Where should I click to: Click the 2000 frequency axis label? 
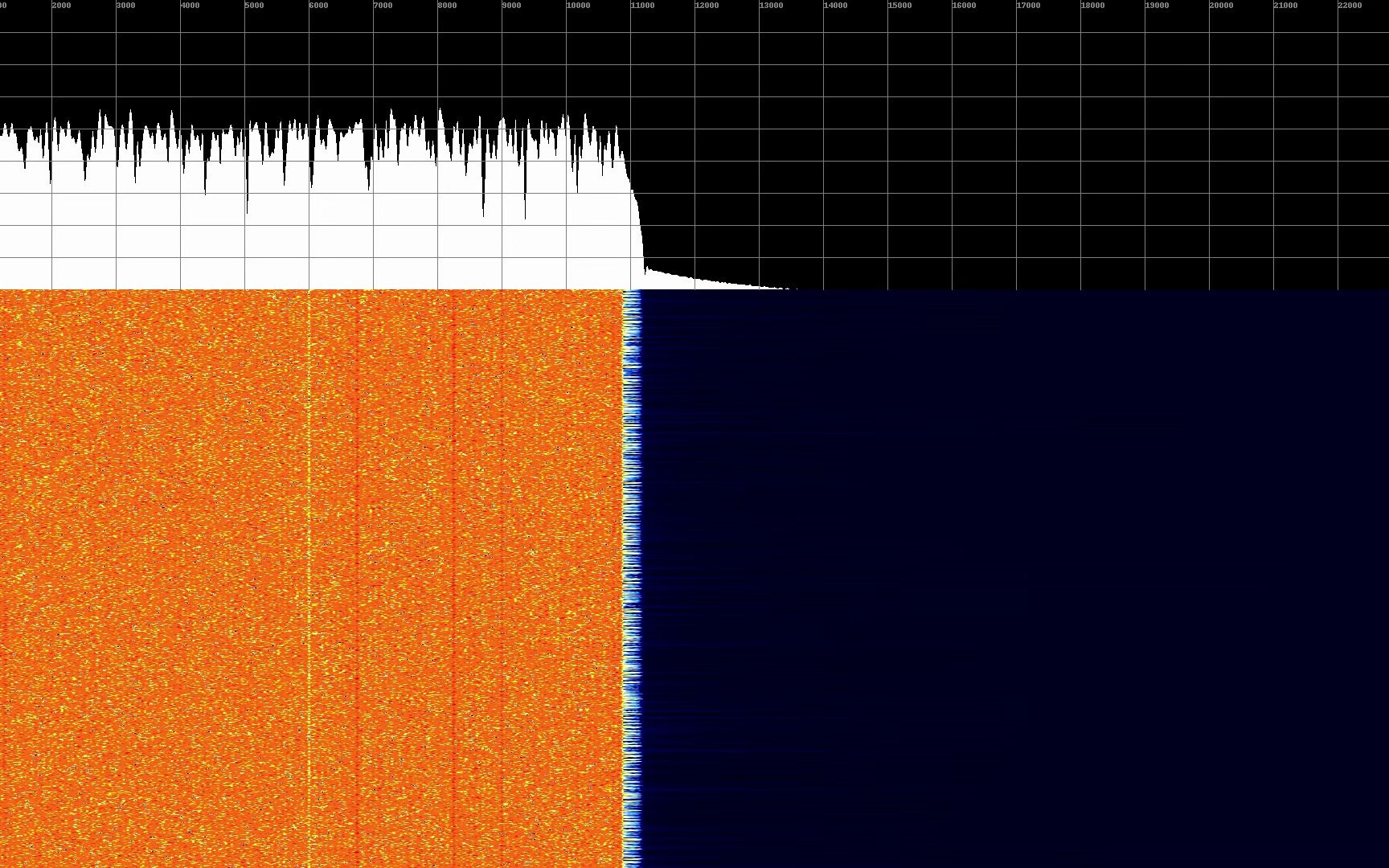click(62, 6)
